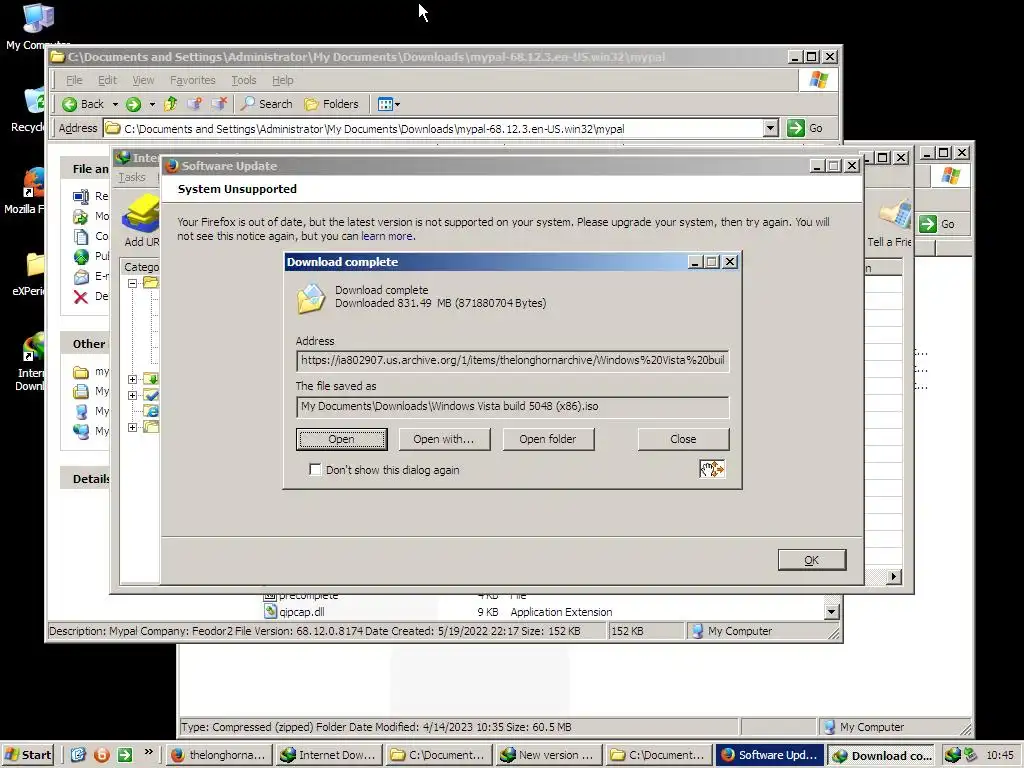Switch to Internet Download Manager taskbar button

tap(328, 755)
